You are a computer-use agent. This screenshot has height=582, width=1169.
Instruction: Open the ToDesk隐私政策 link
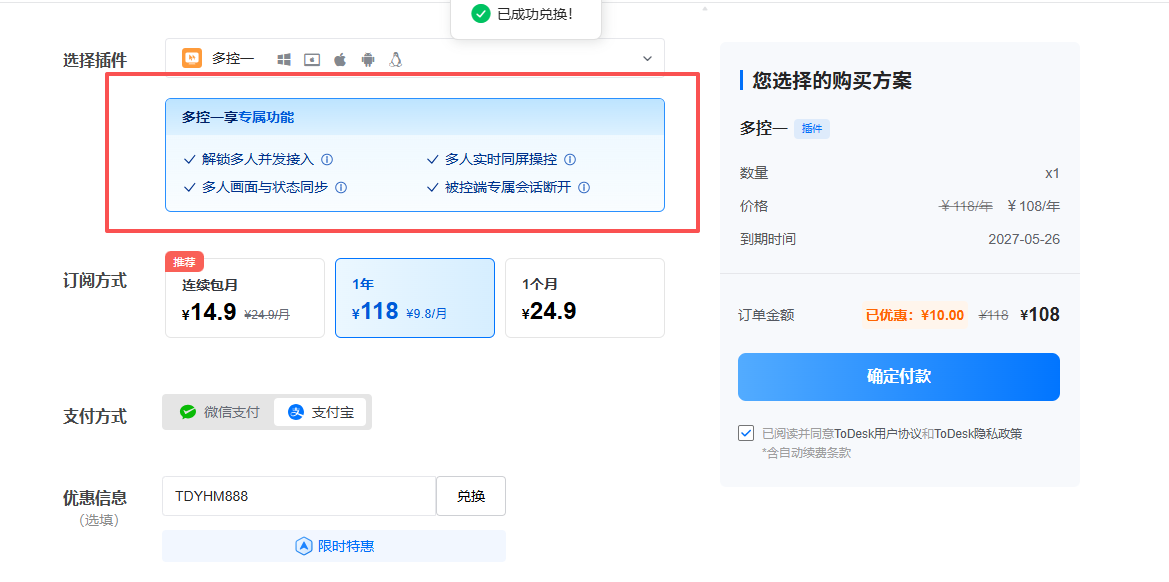coord(978,434)
